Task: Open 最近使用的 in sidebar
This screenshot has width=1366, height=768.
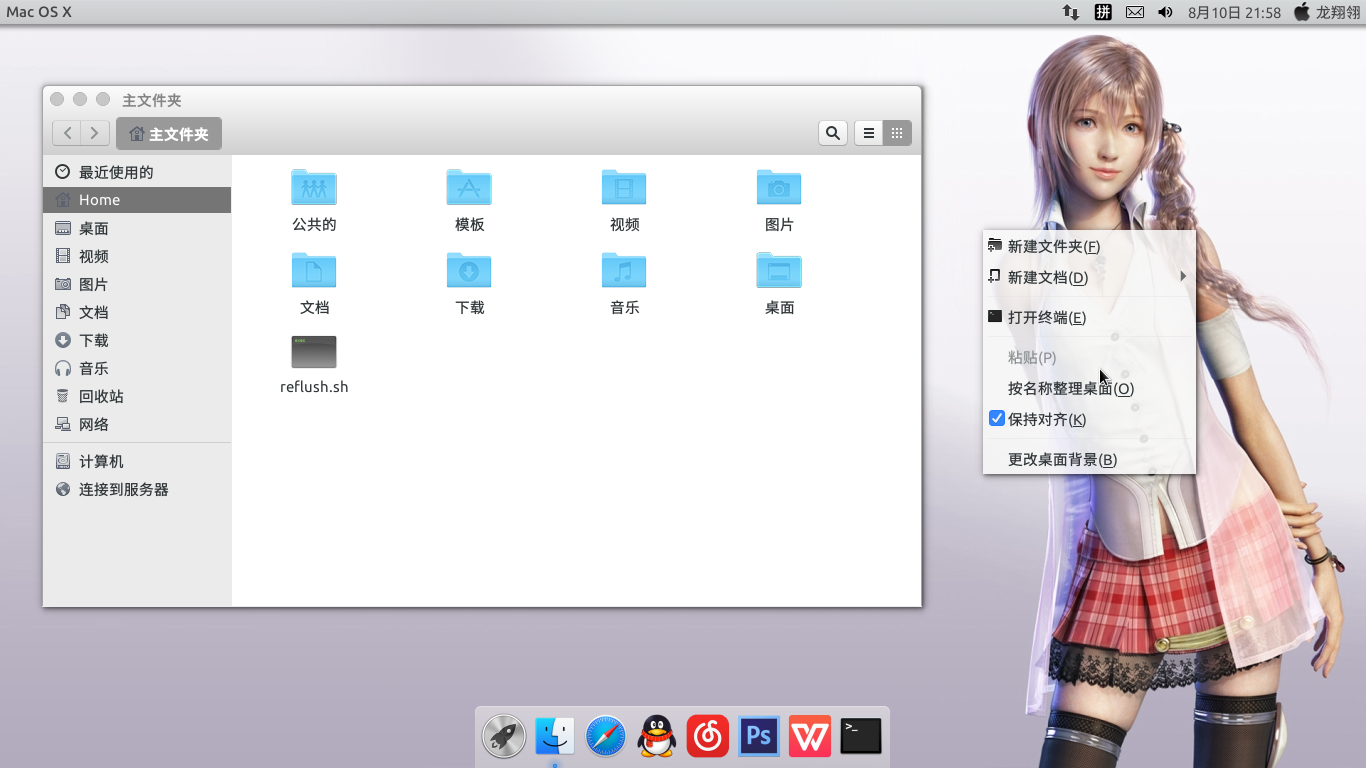Action: tap(137, 172)
